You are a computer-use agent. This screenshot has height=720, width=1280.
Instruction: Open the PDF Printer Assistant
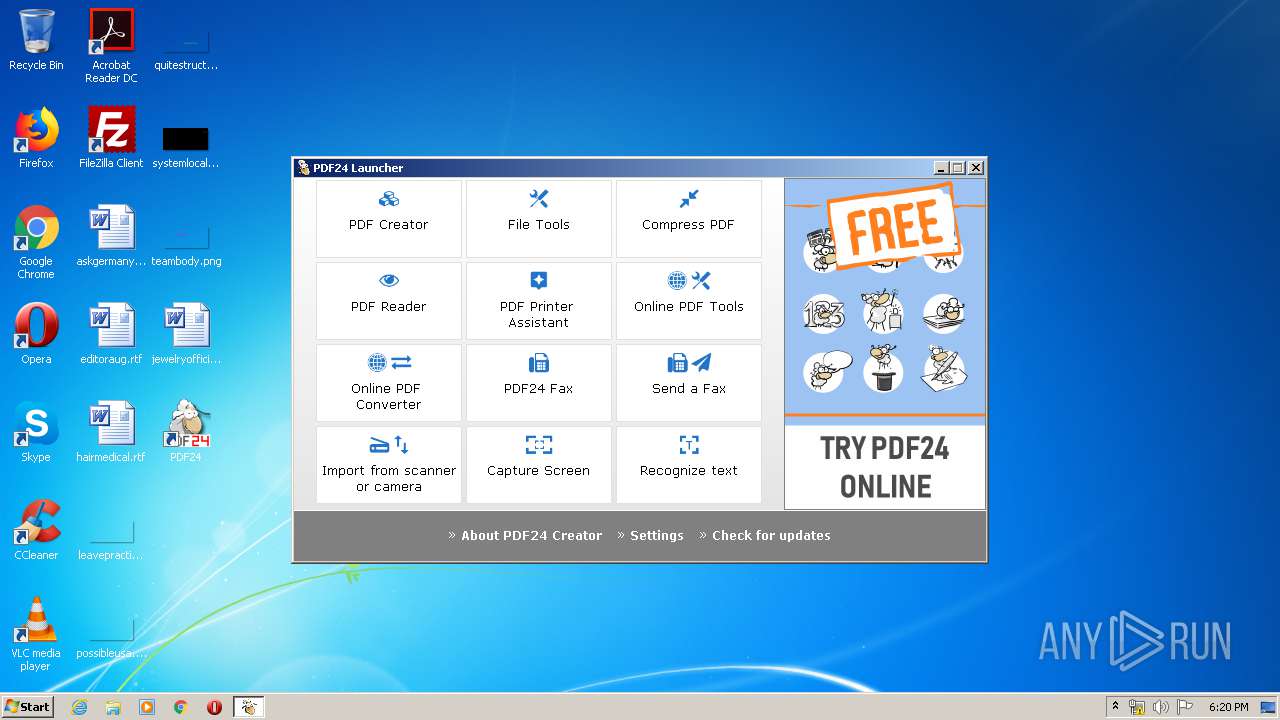[x=539, y=301]
